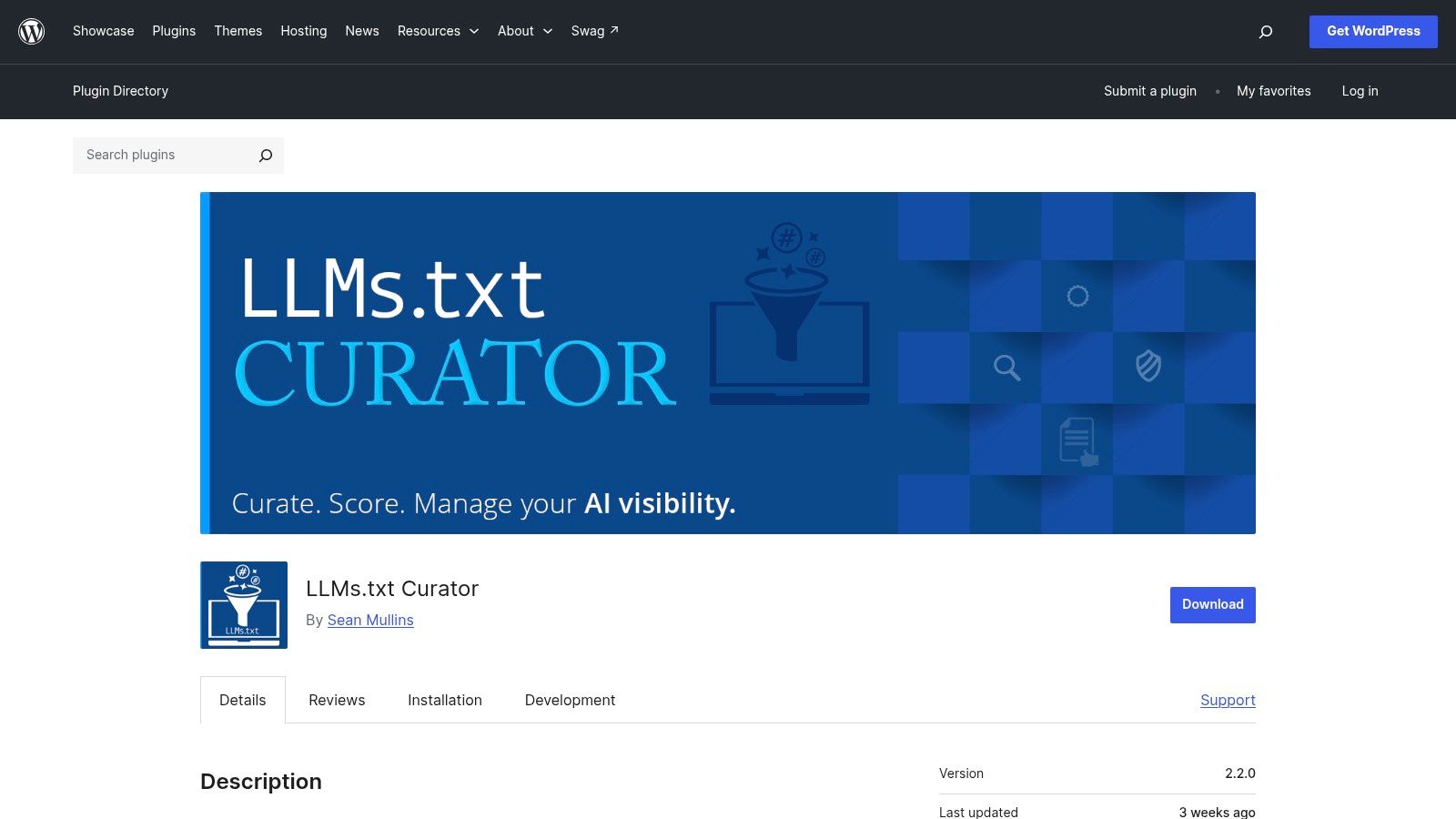Open the Themes menu item
The height and width of the screenshot is (819, 1456).
pos(238,31)
